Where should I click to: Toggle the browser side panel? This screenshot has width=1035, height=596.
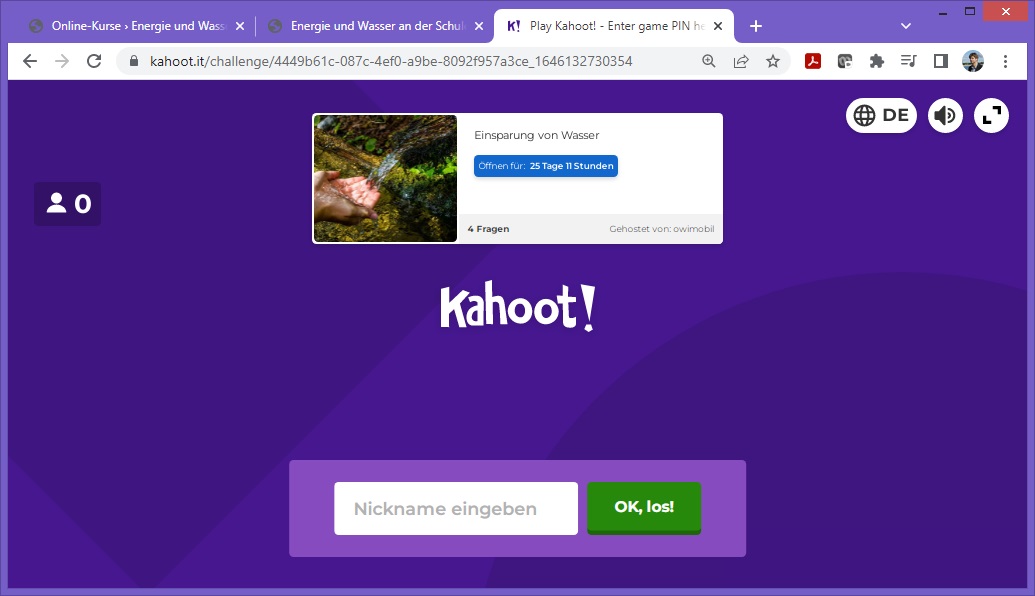coord(941,61)
